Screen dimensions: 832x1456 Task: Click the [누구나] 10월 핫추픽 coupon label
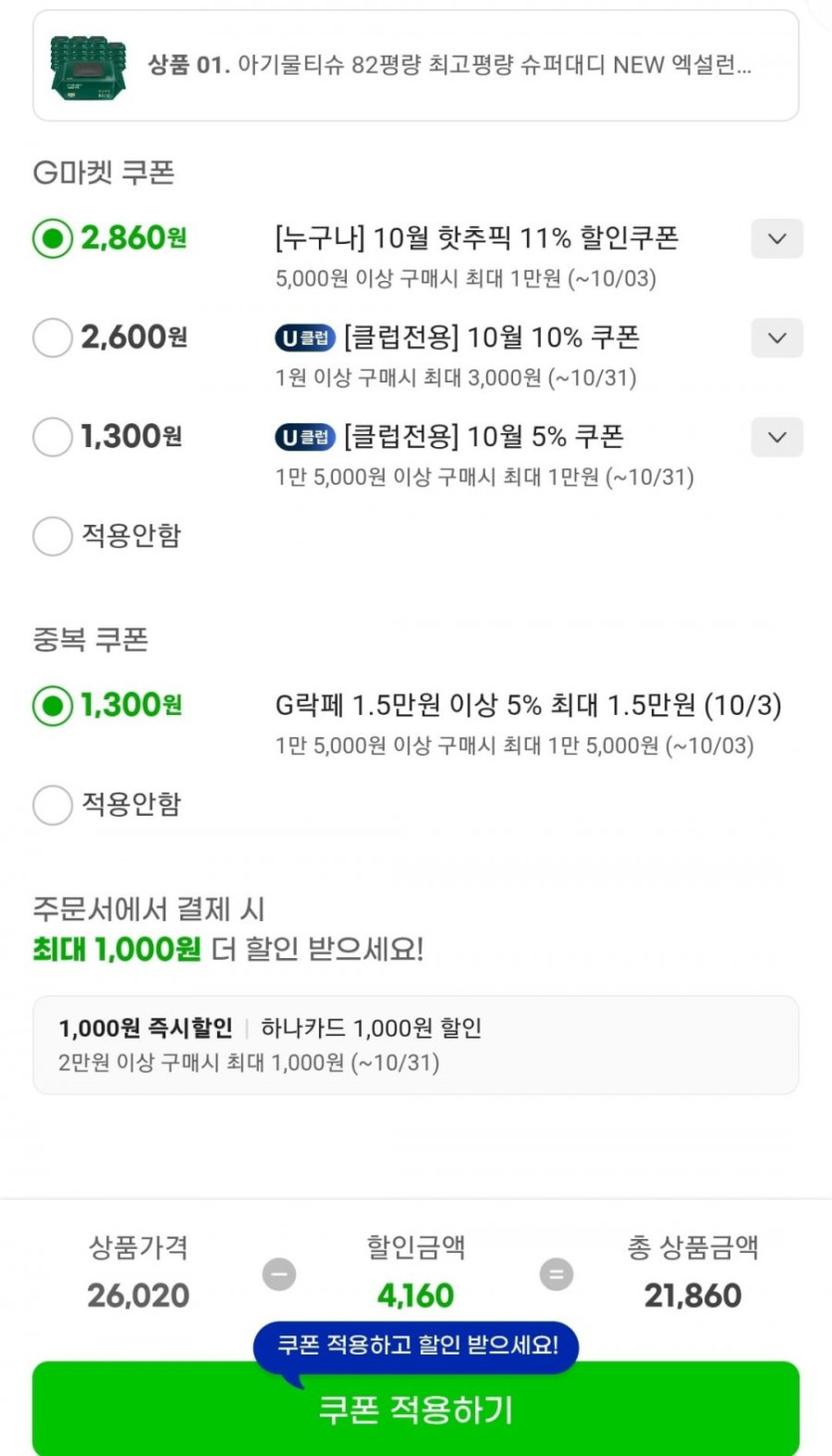476,239
